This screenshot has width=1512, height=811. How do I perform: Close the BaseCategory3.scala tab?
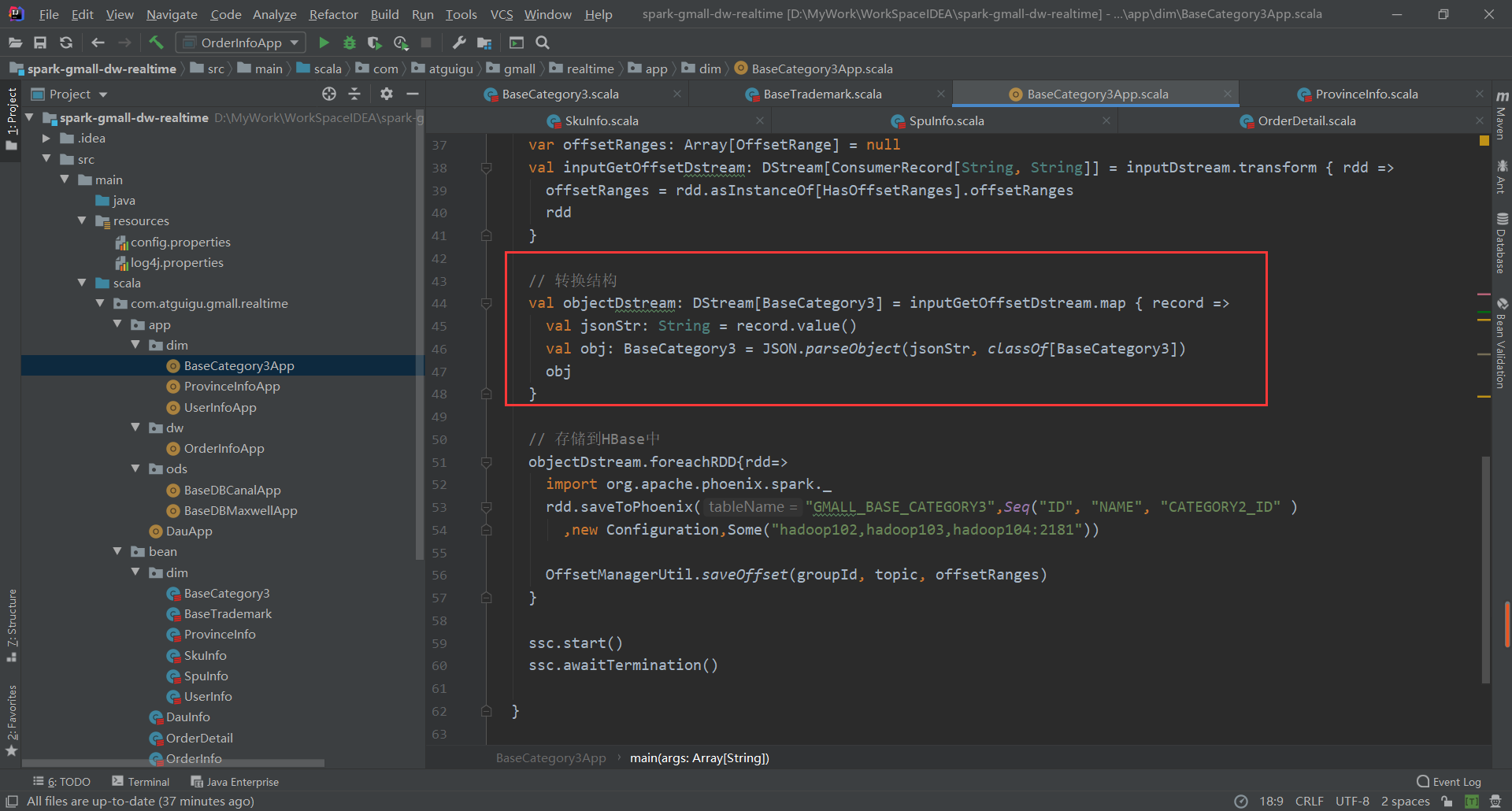pyautogui.click(x=677, y=94)
